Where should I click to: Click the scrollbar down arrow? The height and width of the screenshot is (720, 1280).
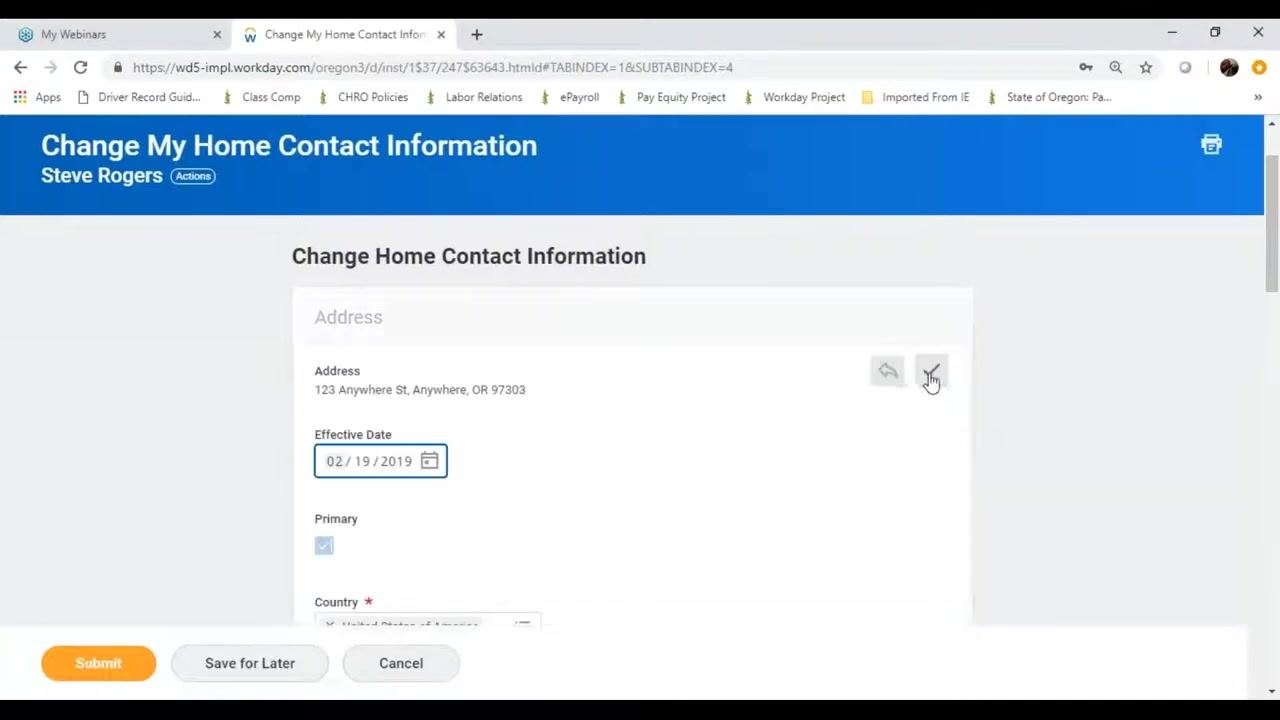[1272, 691]
